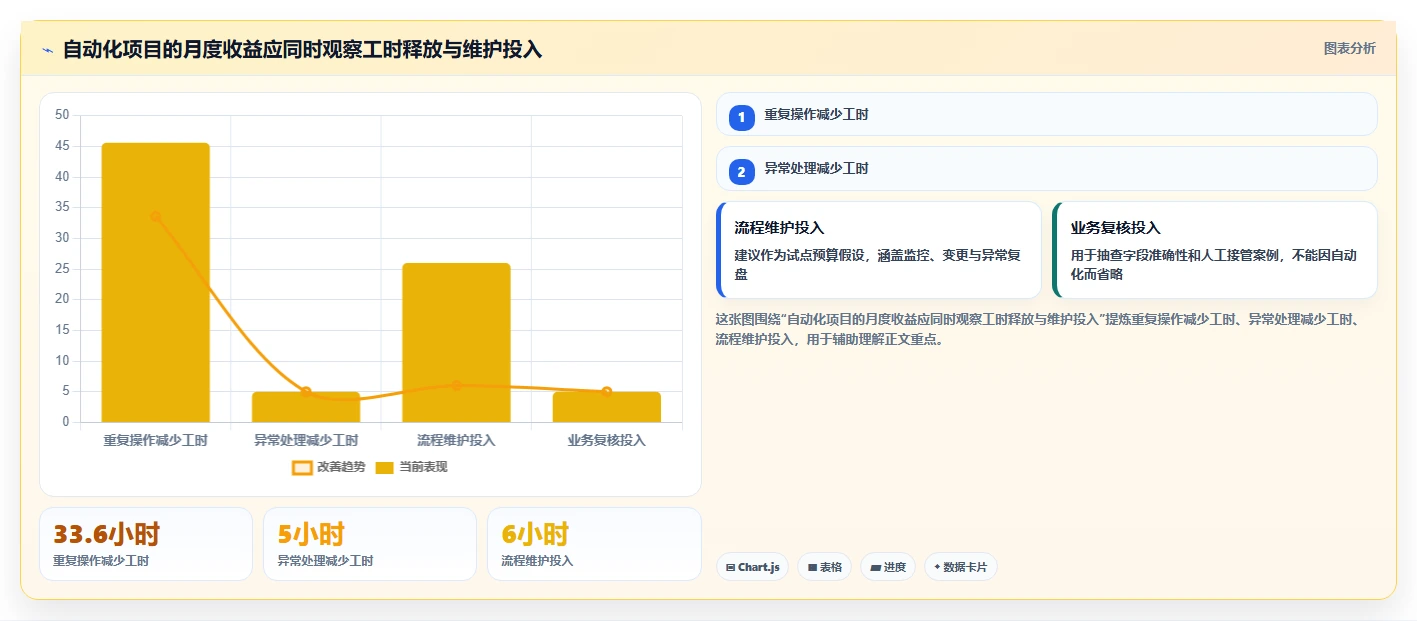Screen dimensions: 1417x621
Task: Click the 图表分析 label in header
Action: tap(1349, 48)
